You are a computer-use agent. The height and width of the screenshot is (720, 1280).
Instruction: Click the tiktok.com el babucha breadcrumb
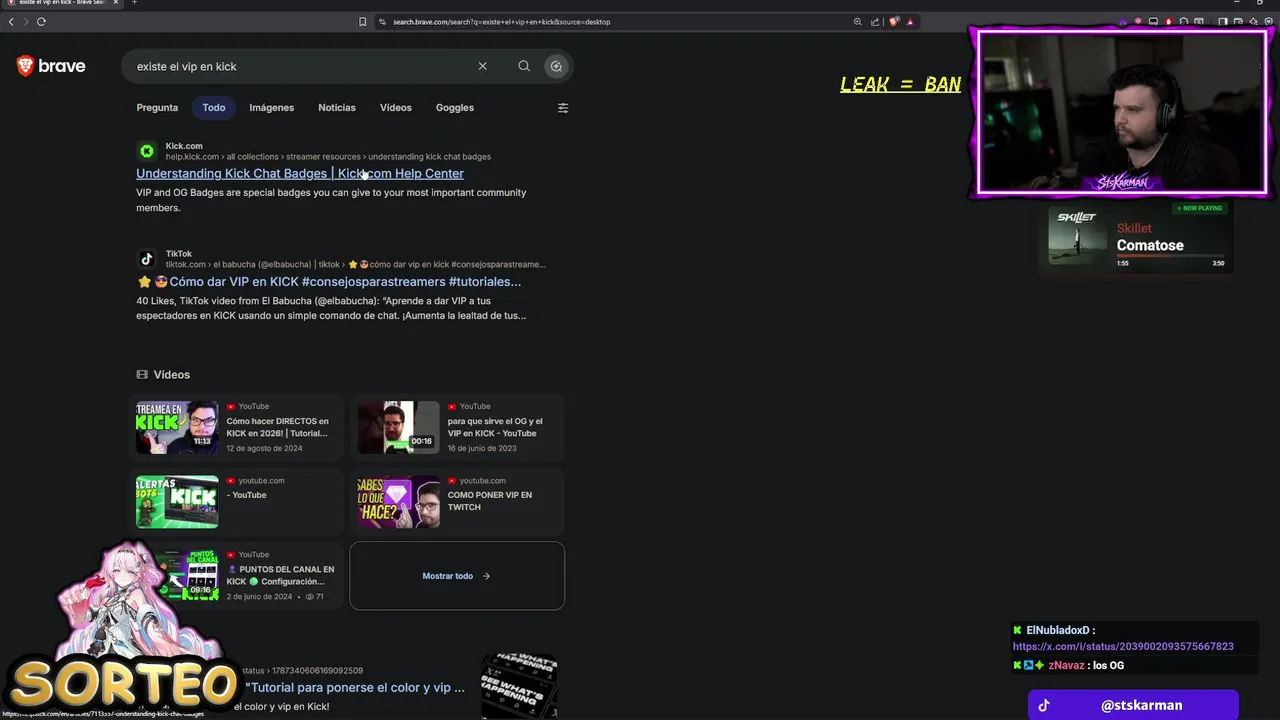coord(356,265)
